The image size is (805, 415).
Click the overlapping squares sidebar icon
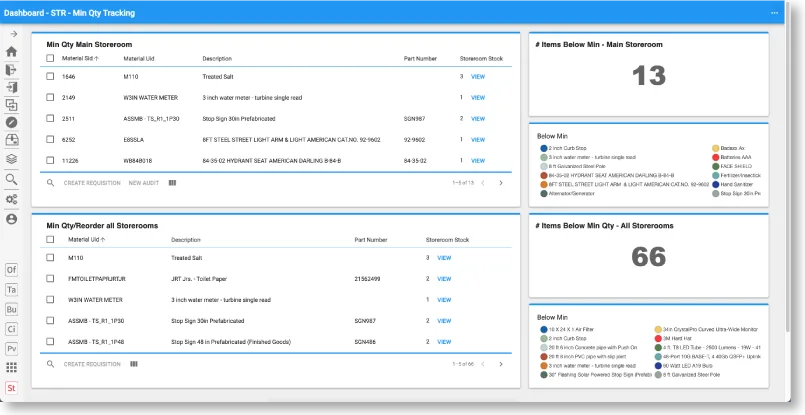point(11,105)
